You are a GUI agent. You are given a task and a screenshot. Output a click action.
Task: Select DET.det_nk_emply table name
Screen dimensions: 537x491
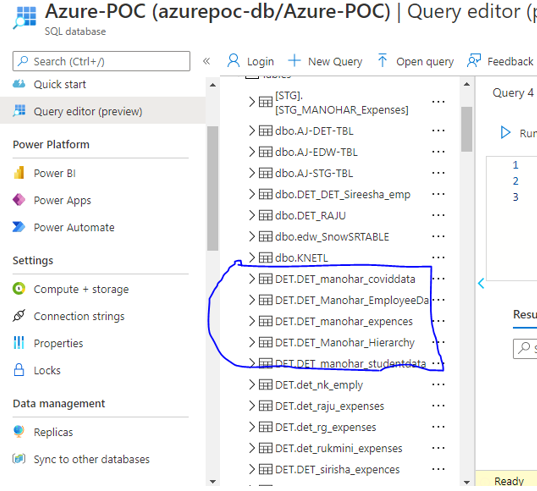319,385
